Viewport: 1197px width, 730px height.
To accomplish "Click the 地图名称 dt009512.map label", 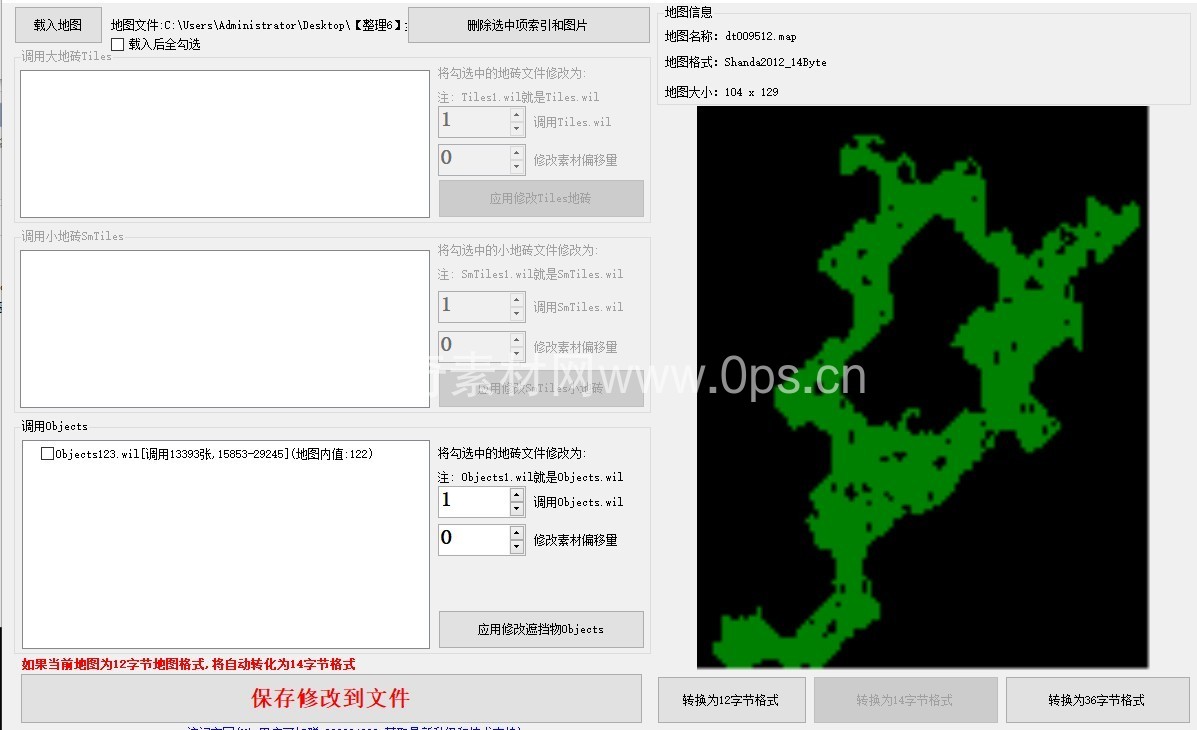I will tap(730, 36).
